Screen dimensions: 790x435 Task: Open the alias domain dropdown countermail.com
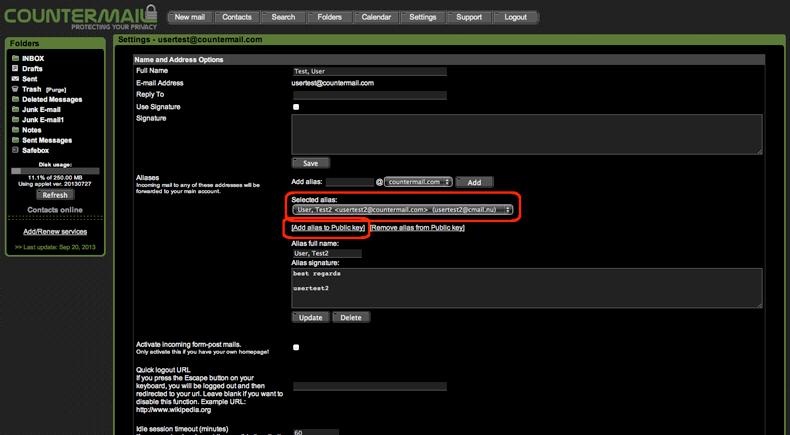coord(418,182)
